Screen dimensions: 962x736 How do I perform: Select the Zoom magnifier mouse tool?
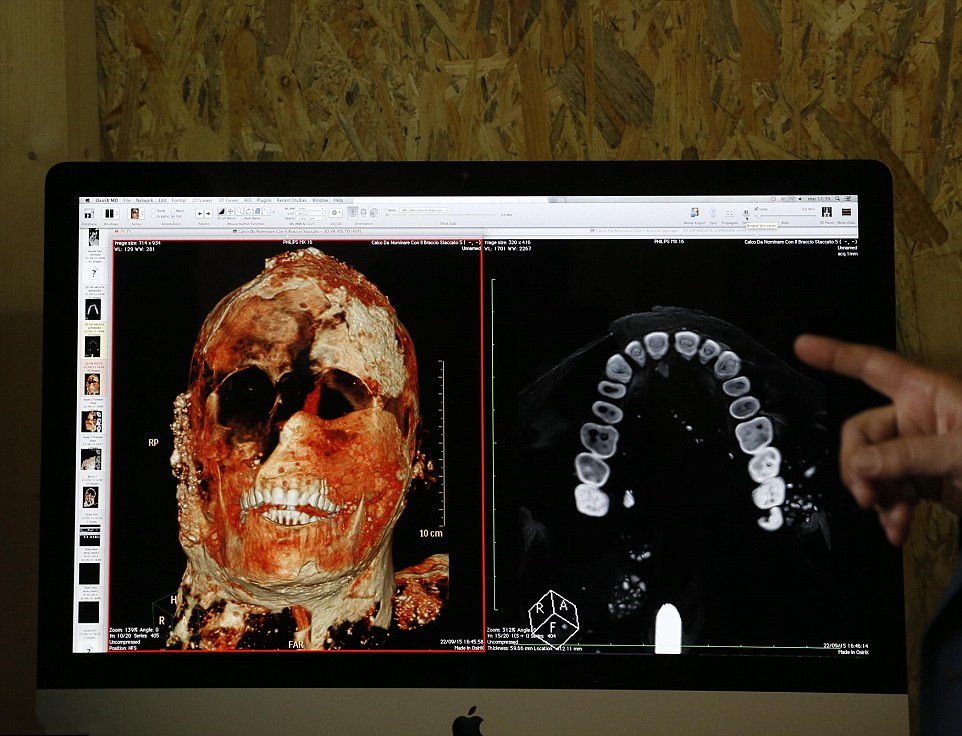[239, 212]
